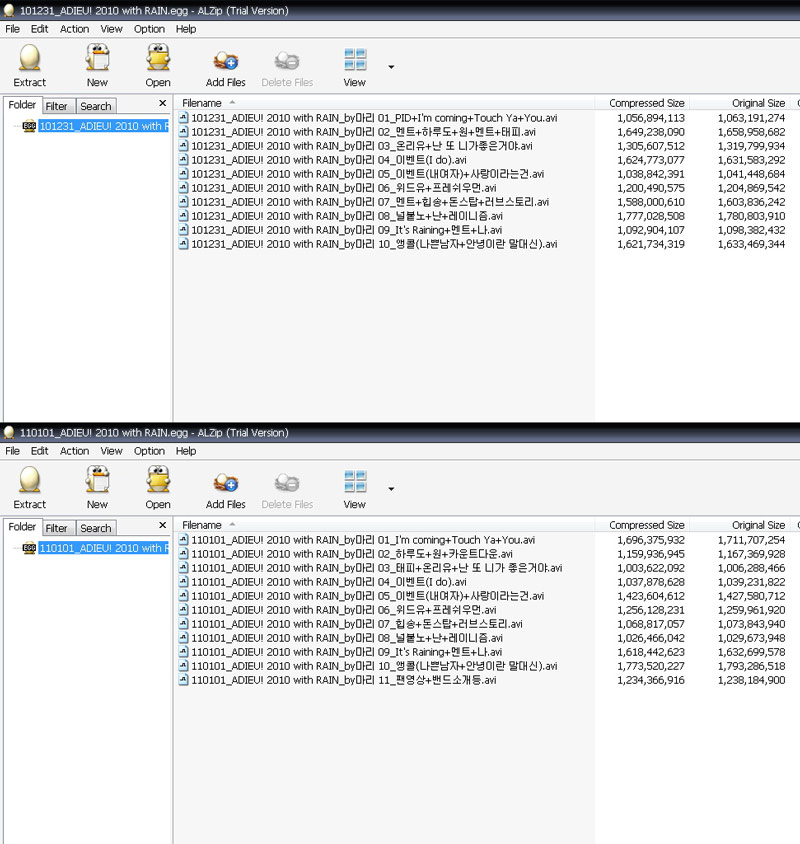Click Delete Files icon in 101231 window

(x=287, y=61)
